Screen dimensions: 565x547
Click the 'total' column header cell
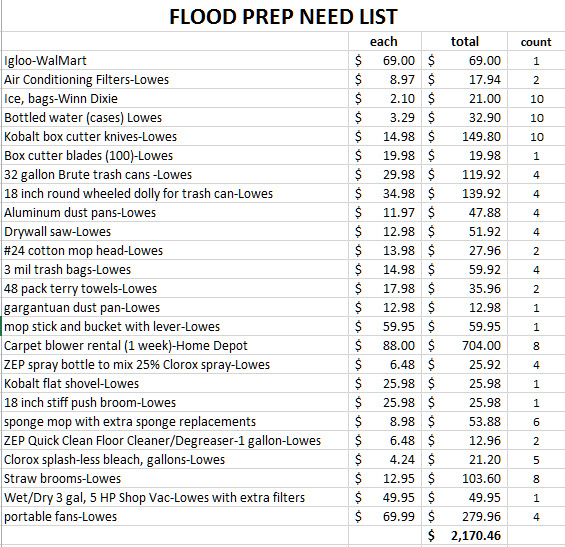[x=464, y=41]
